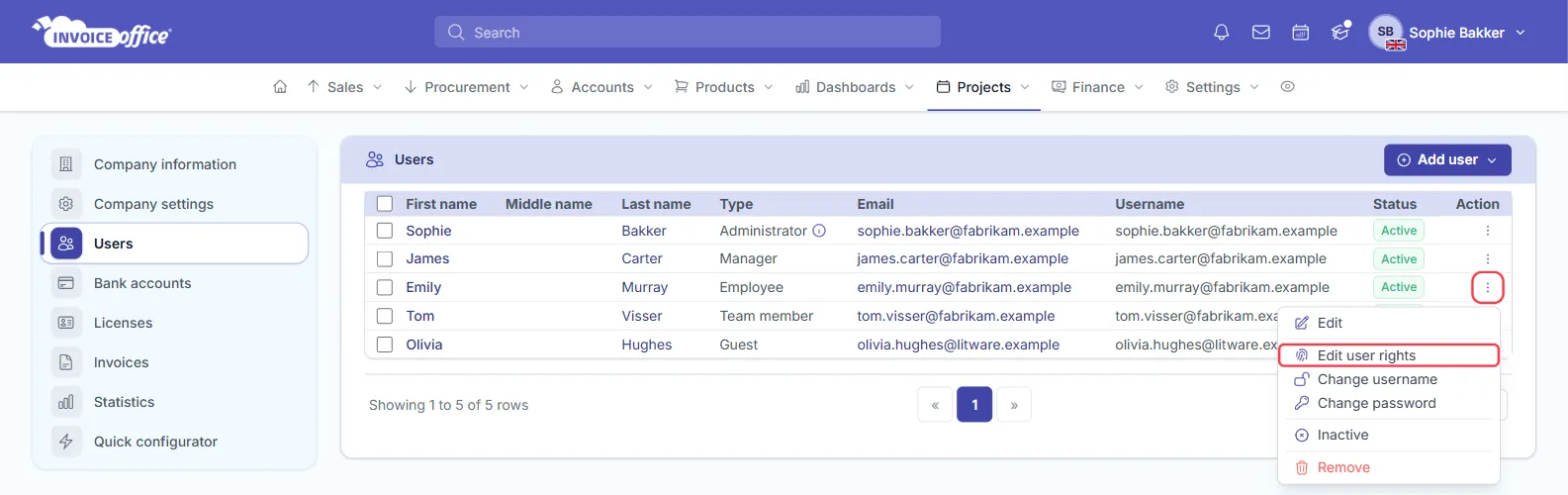Click in the Search field
Screen dimensions: 1568x495
688,32
